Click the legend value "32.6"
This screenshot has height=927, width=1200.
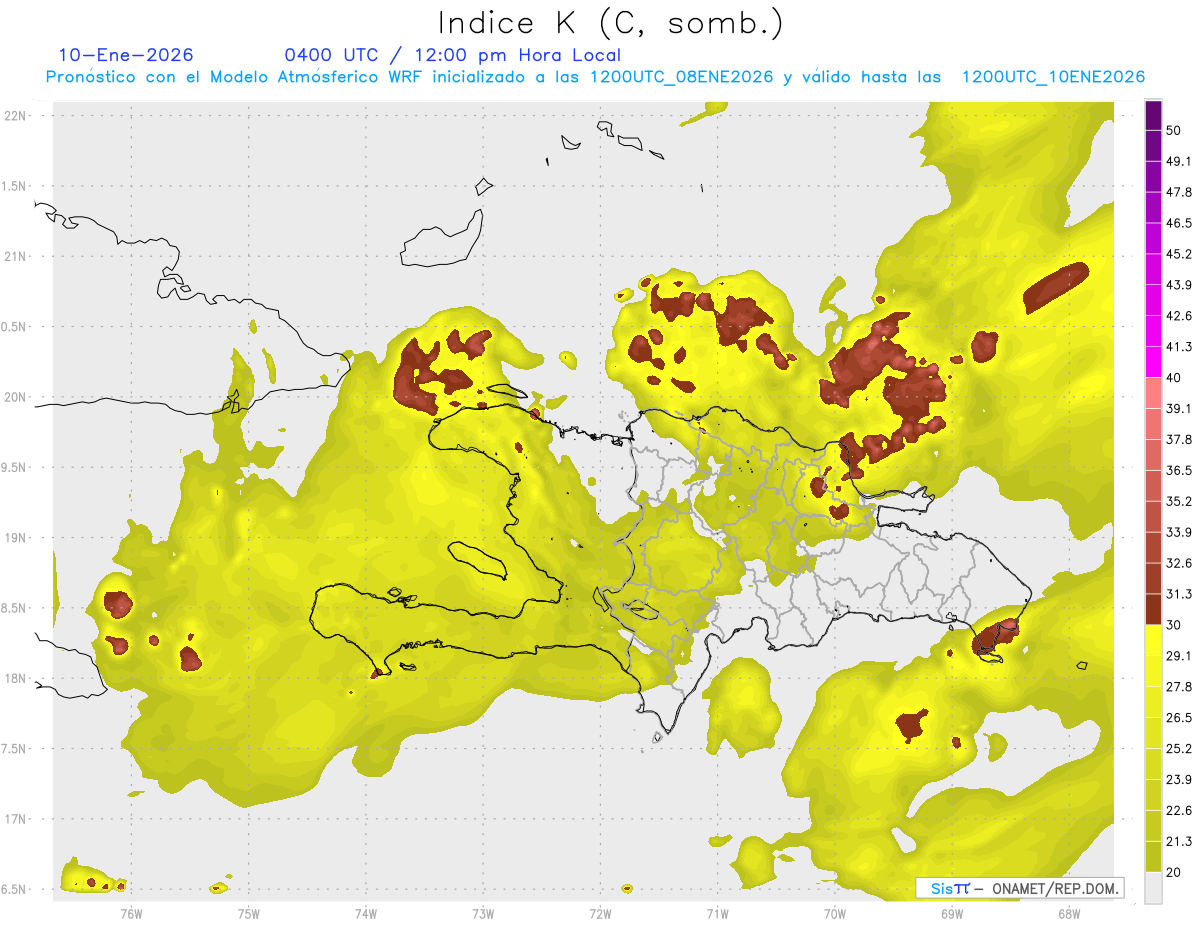pos(1179,563)
